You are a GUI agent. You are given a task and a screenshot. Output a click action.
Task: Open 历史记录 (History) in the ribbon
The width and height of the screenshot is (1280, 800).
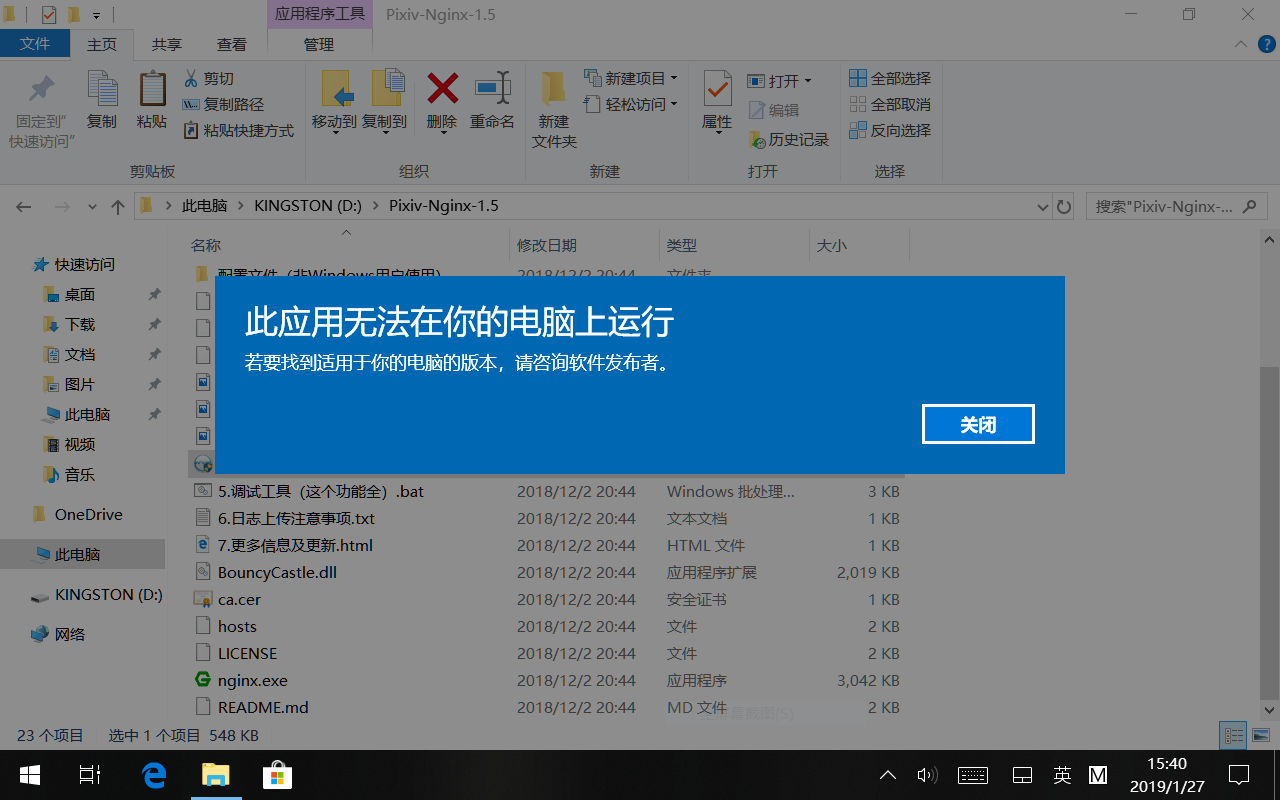coord(788,140)
